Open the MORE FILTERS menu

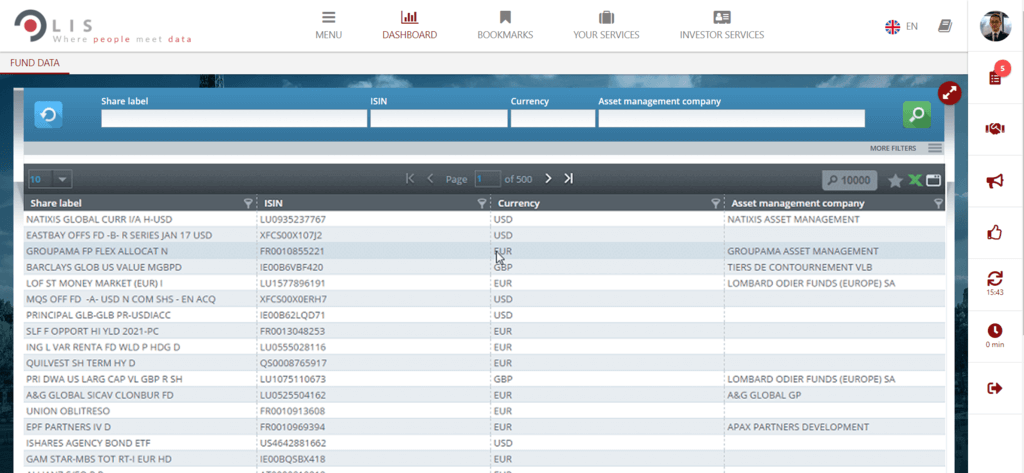click(x=906, y=148)
